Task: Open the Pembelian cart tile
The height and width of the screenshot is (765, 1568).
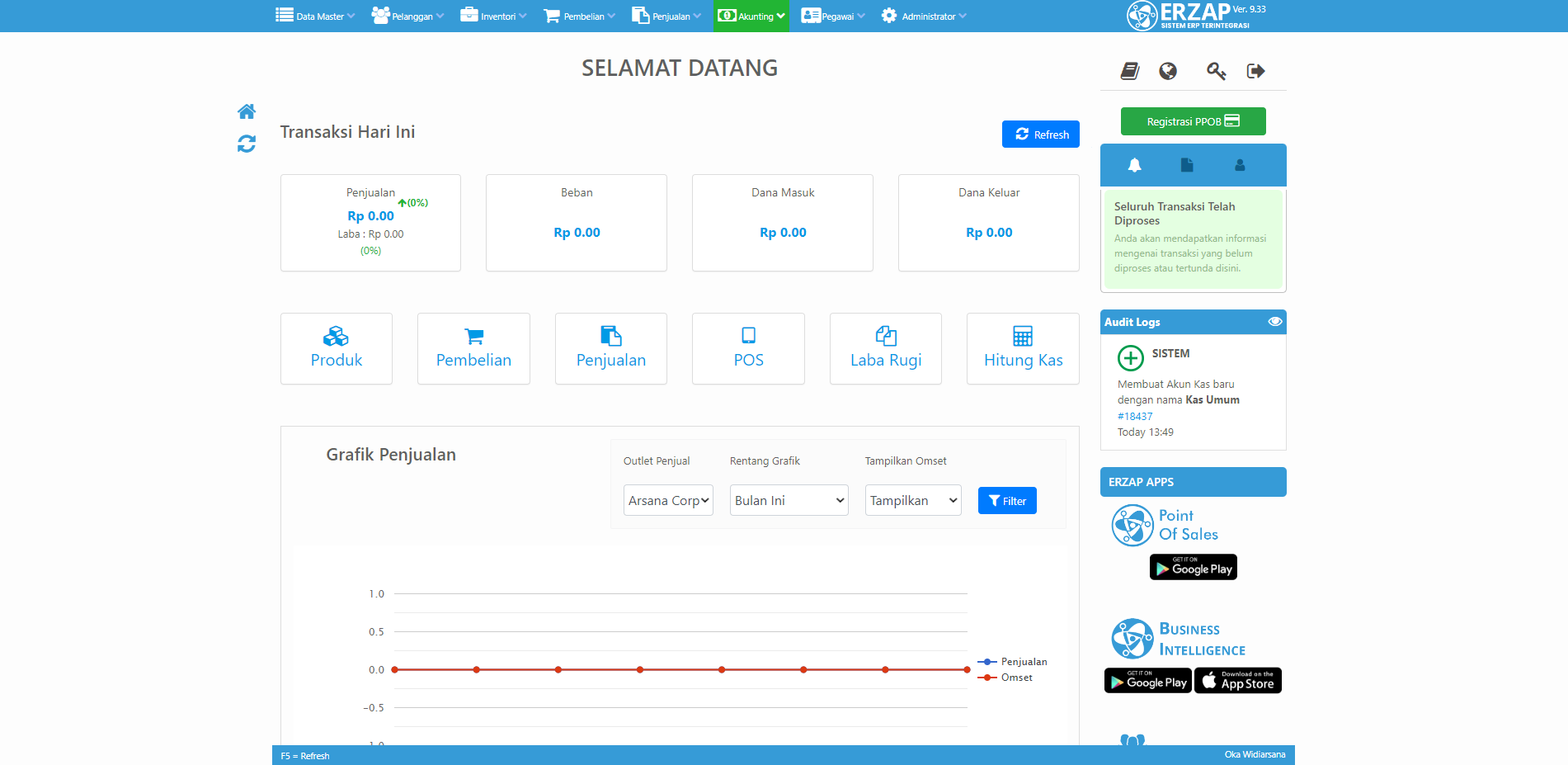Action: pos(473,348)
